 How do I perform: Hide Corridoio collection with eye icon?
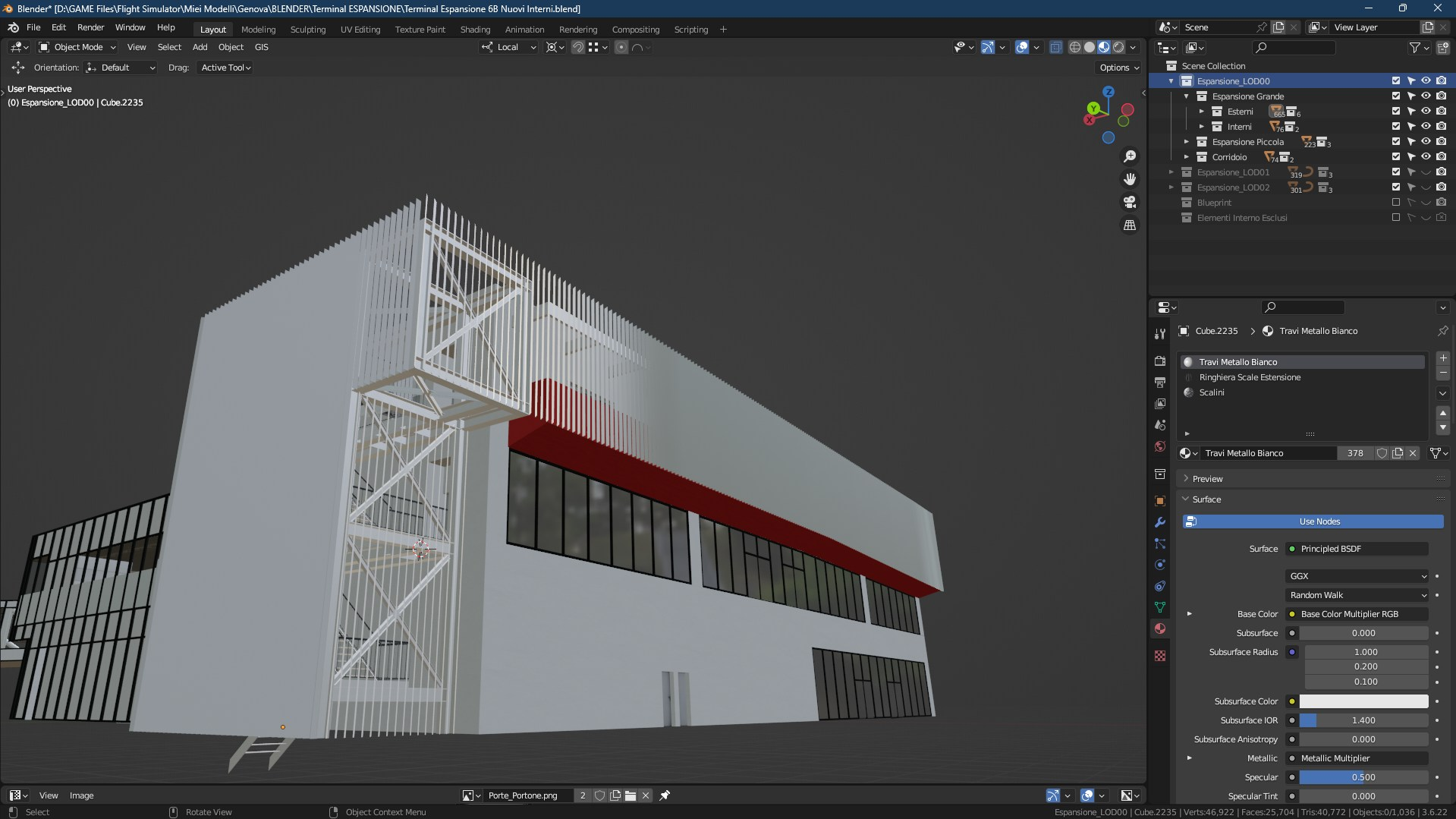click(x=1426, y=157)
